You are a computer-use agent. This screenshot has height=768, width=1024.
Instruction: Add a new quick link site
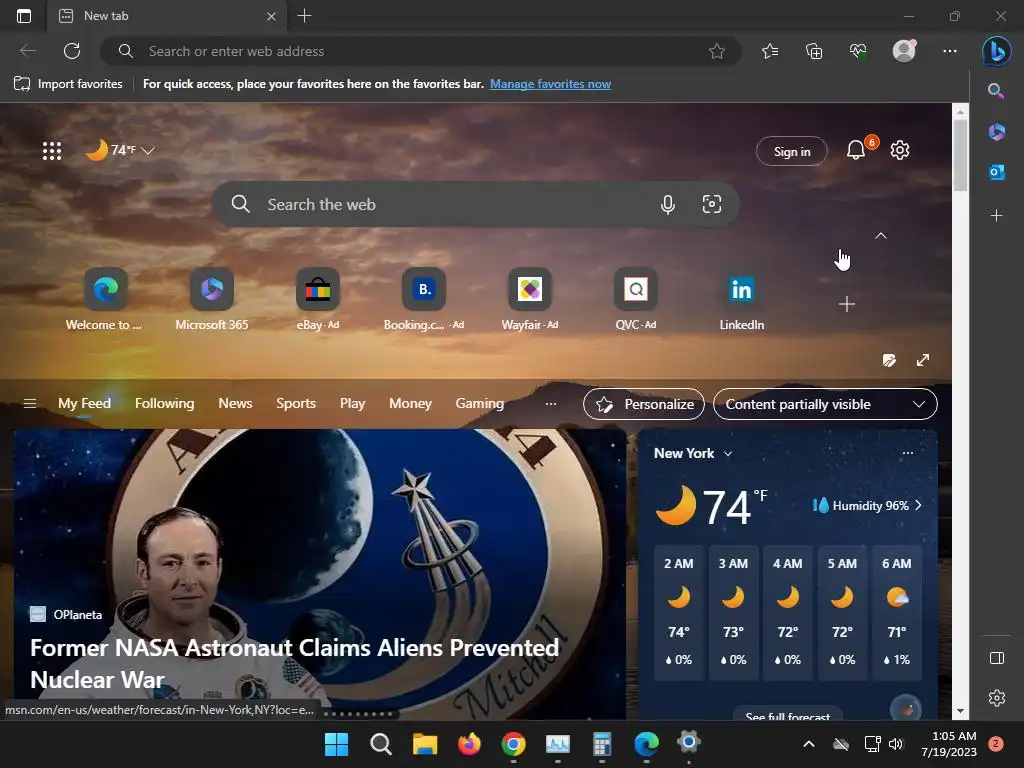click(x=846, y=304)
